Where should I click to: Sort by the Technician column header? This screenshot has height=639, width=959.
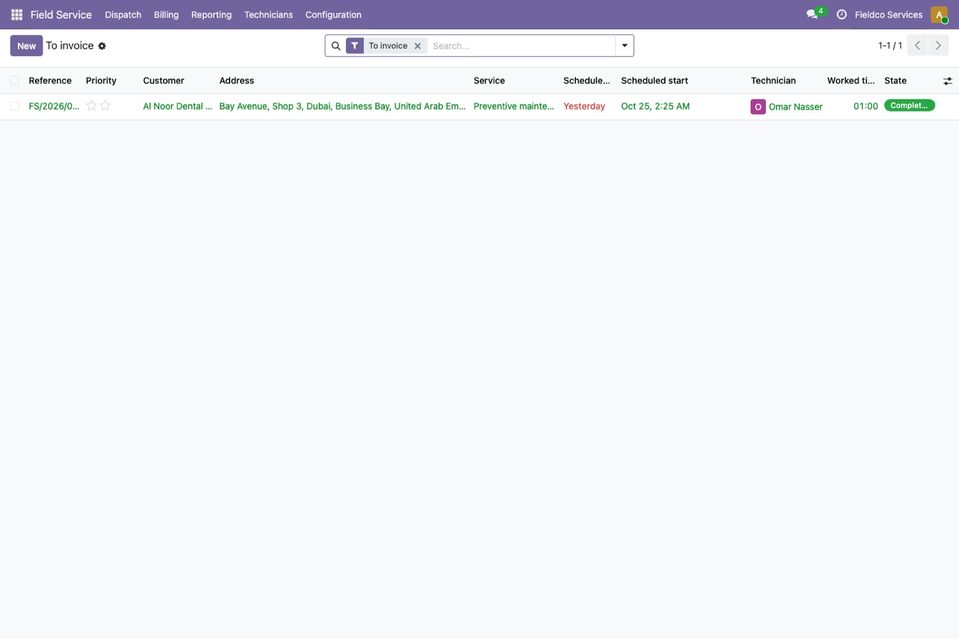773,81
